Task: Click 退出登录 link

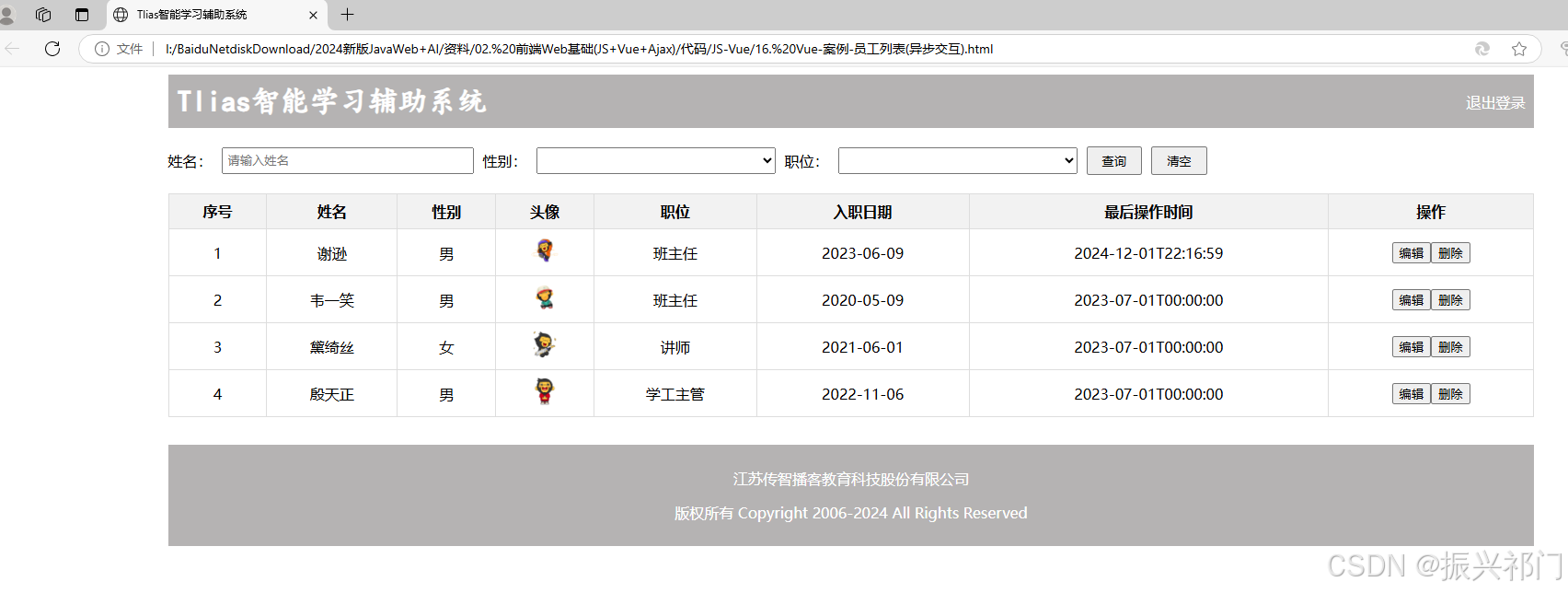Action: (x=1495, y=103)
